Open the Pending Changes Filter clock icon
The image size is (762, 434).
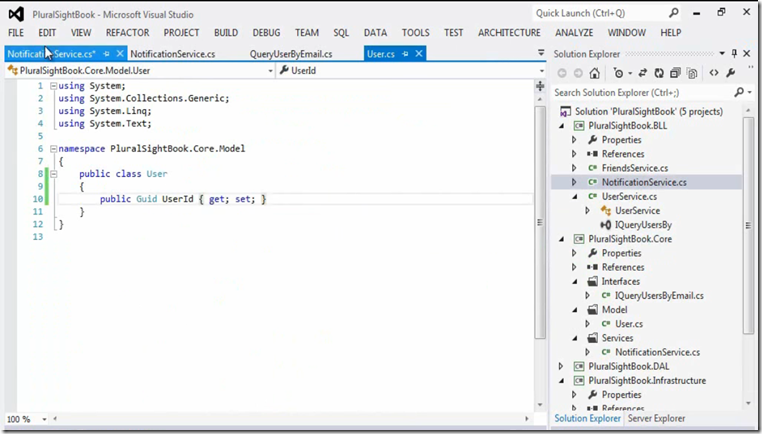pos(619,73)
